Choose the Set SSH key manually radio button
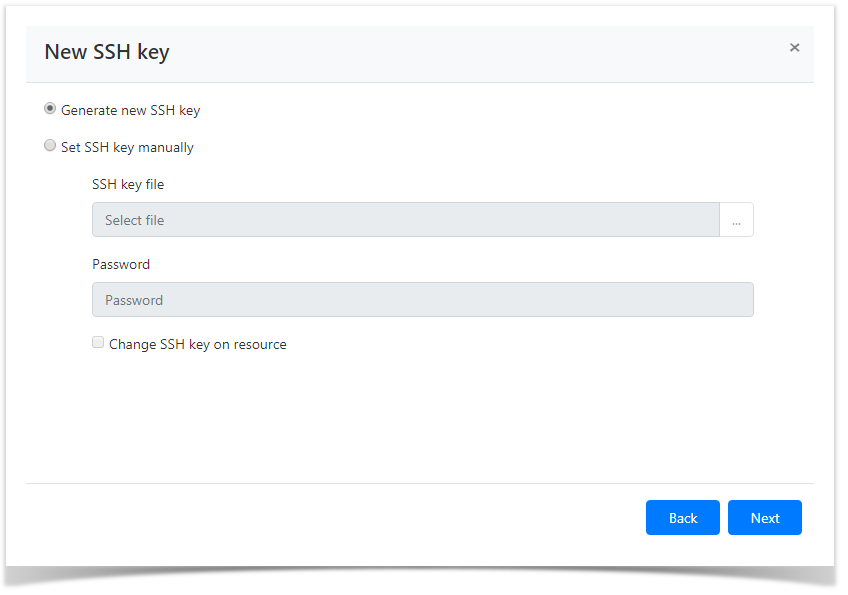The image size is (848, 595). [50, 146]
